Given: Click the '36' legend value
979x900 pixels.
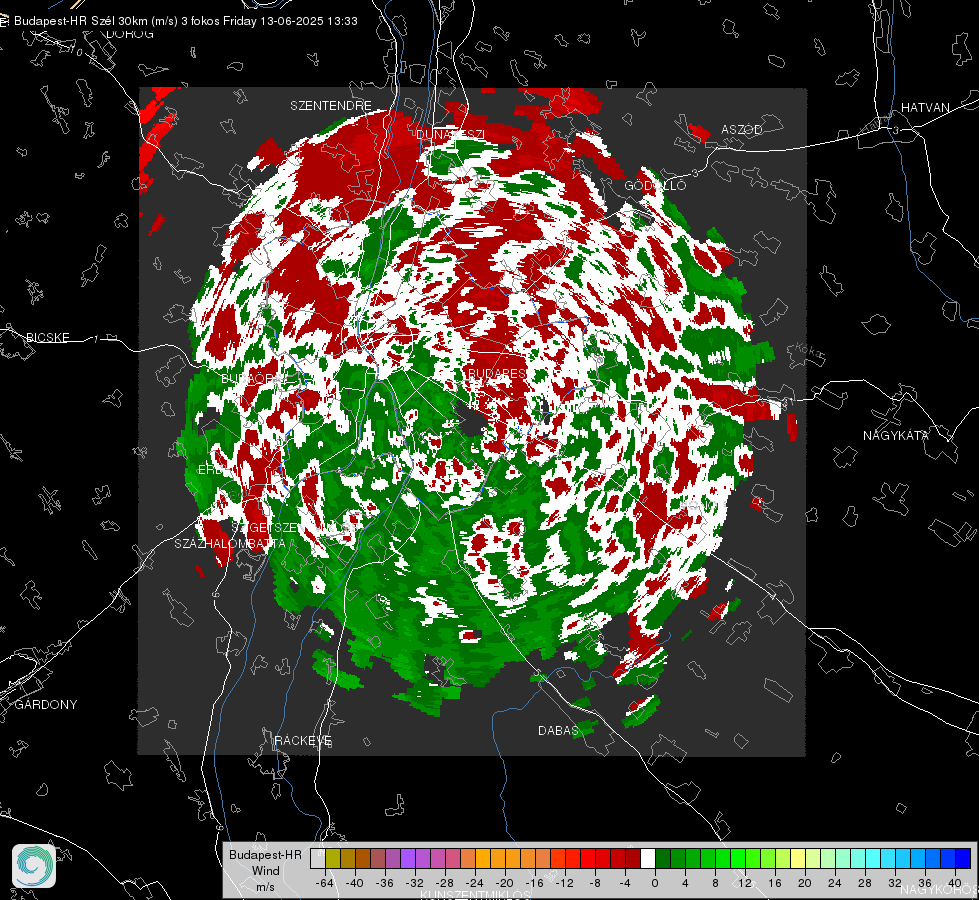Looking at the screenshot, I should click(925, 883).
